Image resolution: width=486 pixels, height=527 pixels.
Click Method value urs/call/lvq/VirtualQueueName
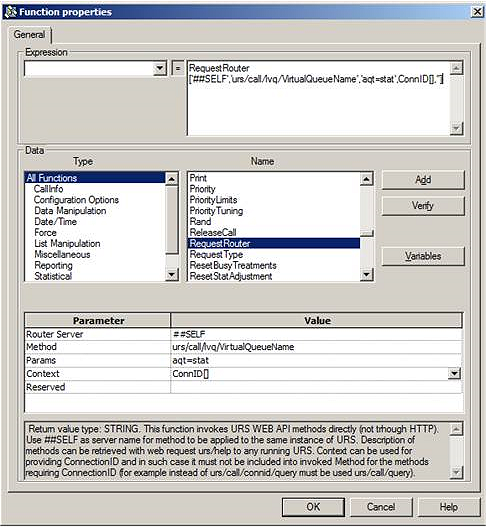click(x=316, y=347)
